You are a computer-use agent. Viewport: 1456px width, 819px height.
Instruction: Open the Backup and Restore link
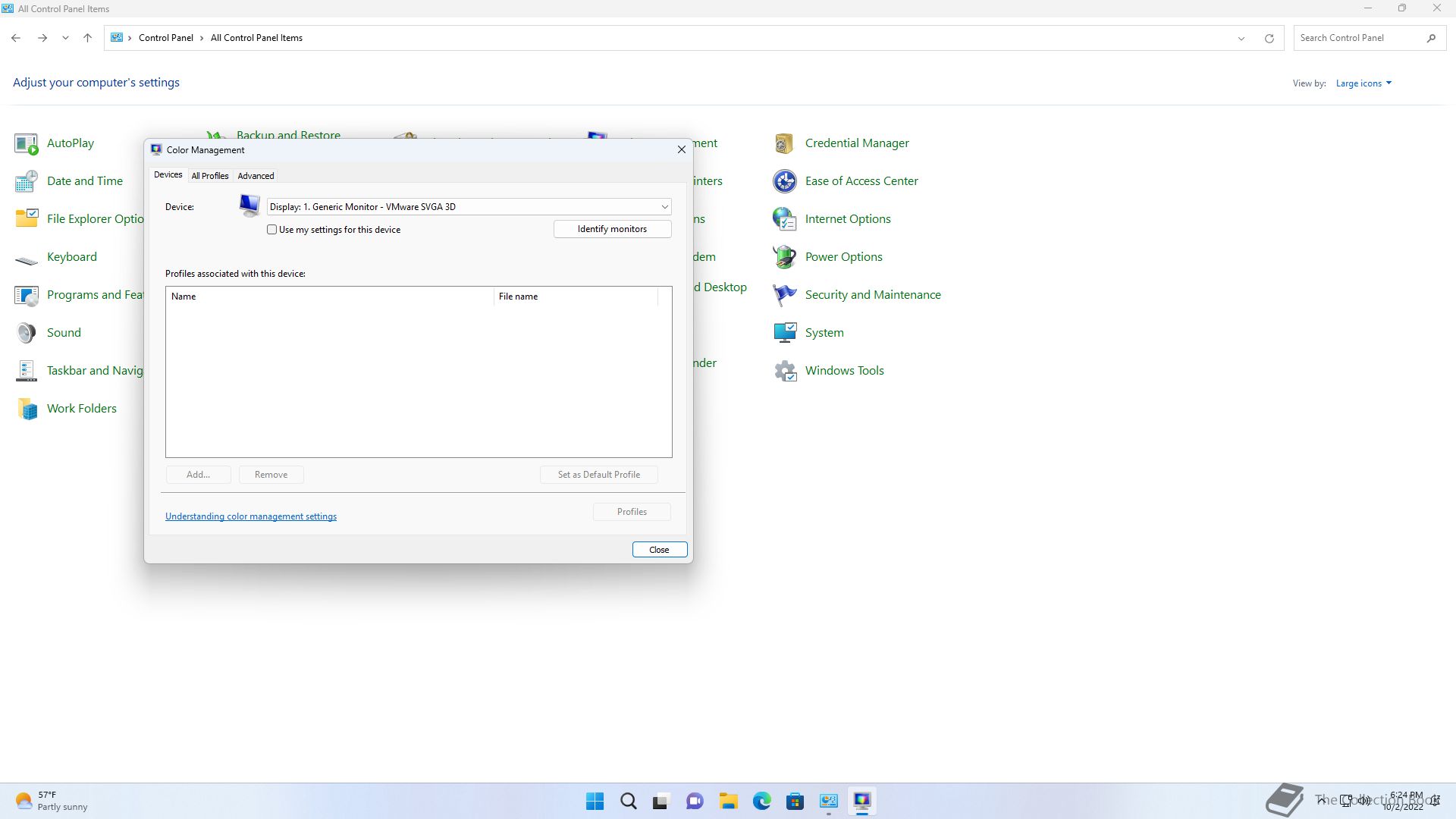pos(288,135)
